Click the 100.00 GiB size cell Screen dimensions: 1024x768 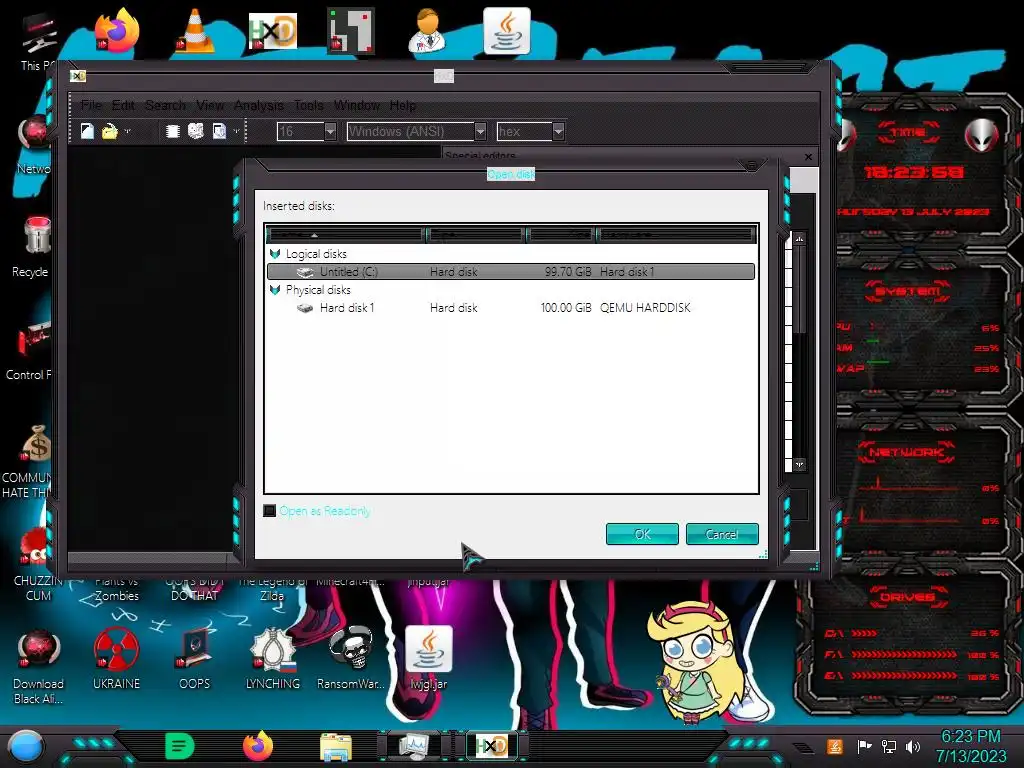pyautogui.click(x=566, y=308)
